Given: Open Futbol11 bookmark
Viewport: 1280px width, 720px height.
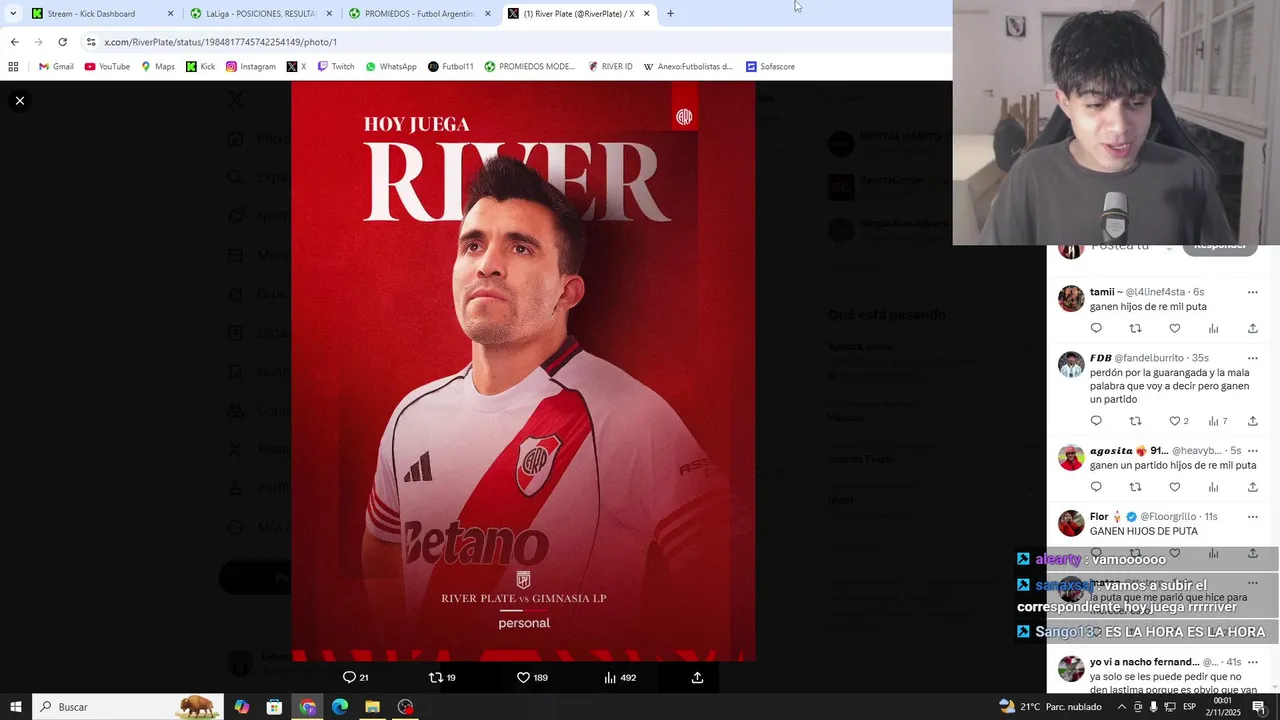Looking at the screenshot, I should 451,67.
